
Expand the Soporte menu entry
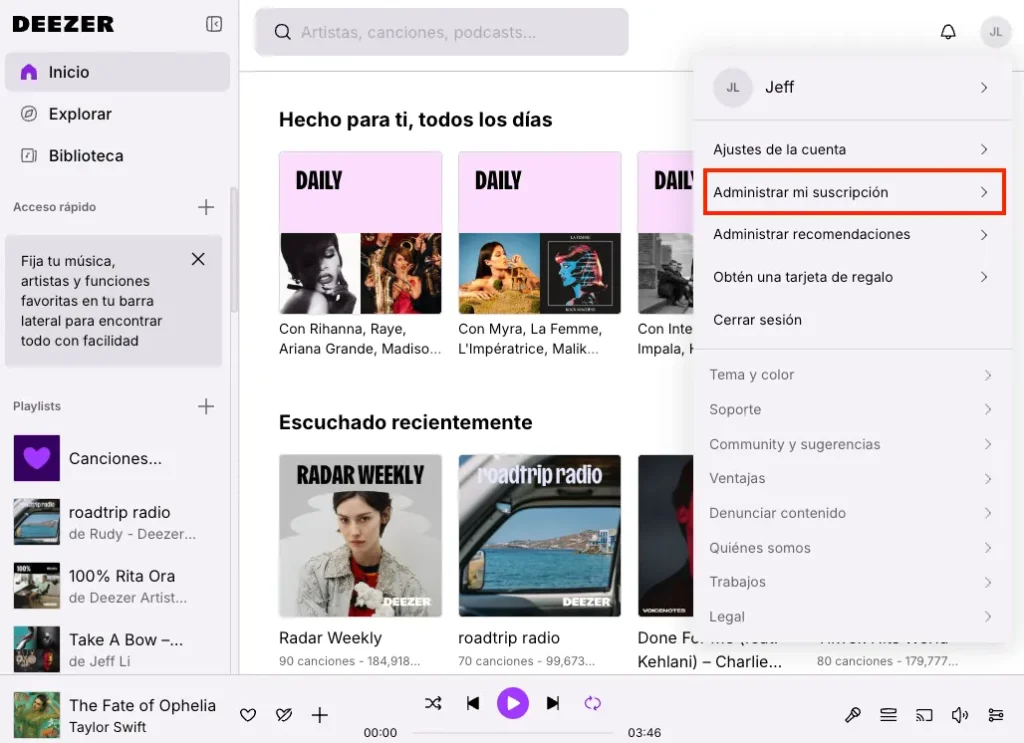(851, 409)
